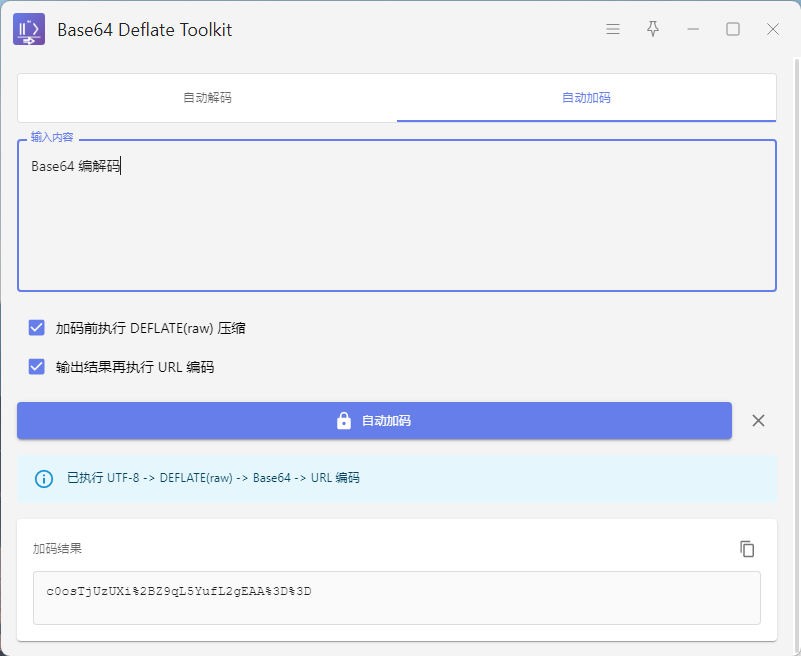Minimize the toolkit window
This screenshot has height=656, width=801.
693,30
